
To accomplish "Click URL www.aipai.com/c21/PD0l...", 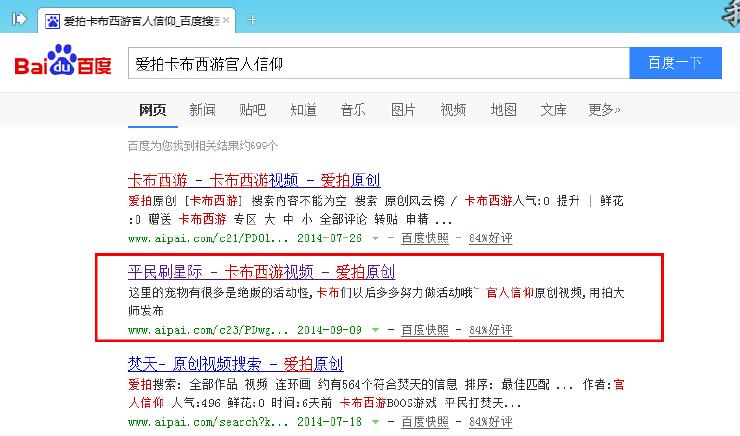I will pos(208,238).
